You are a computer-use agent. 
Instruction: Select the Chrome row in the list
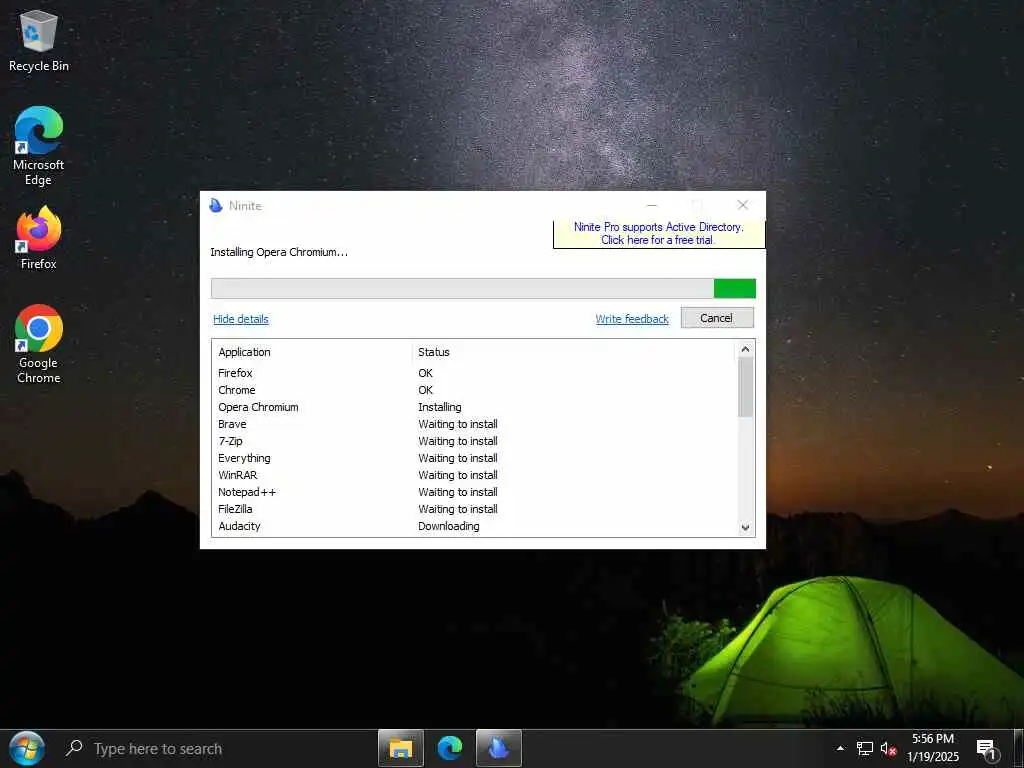pos(475,390)
